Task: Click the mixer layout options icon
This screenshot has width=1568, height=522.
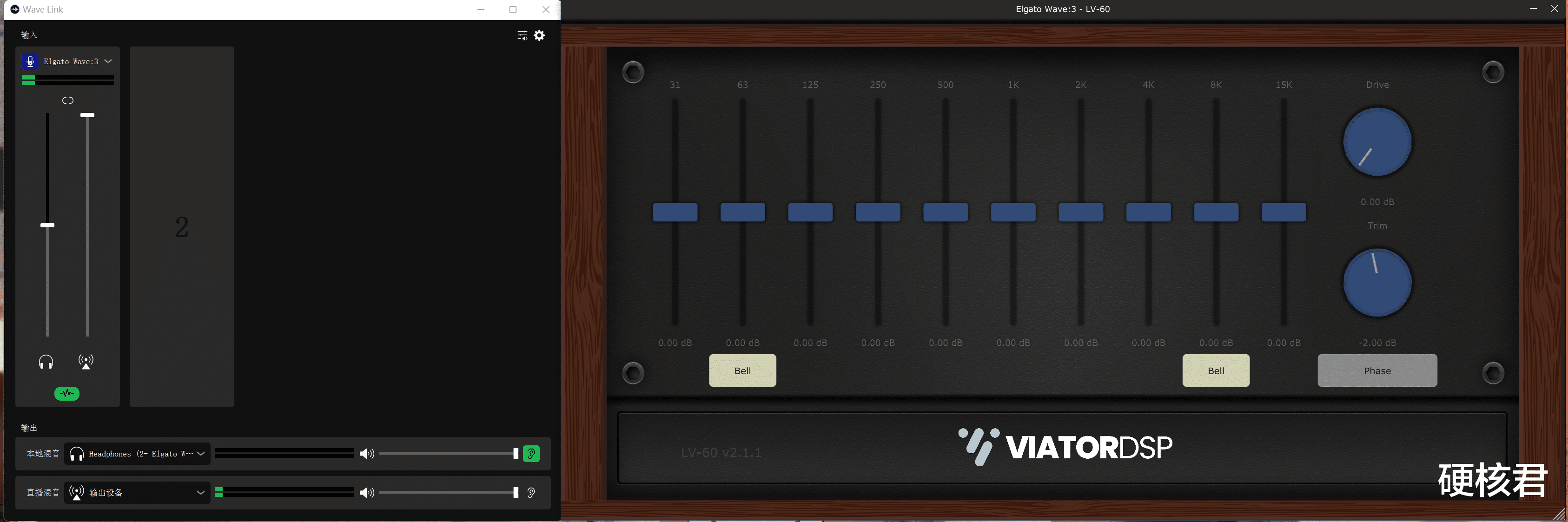Action: [522, 35]
